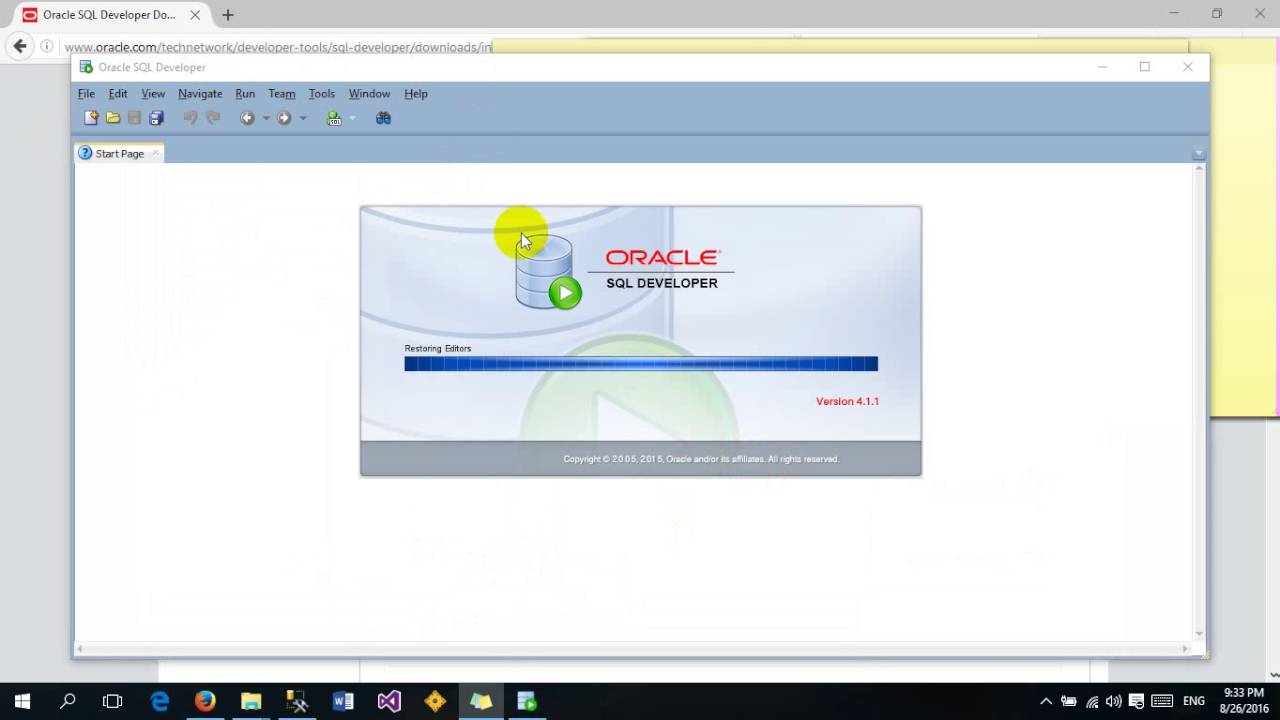This screenshot has width=1280, height=720.
Task: Open Visual Studio from taskbar
Action: coord(389,701)
